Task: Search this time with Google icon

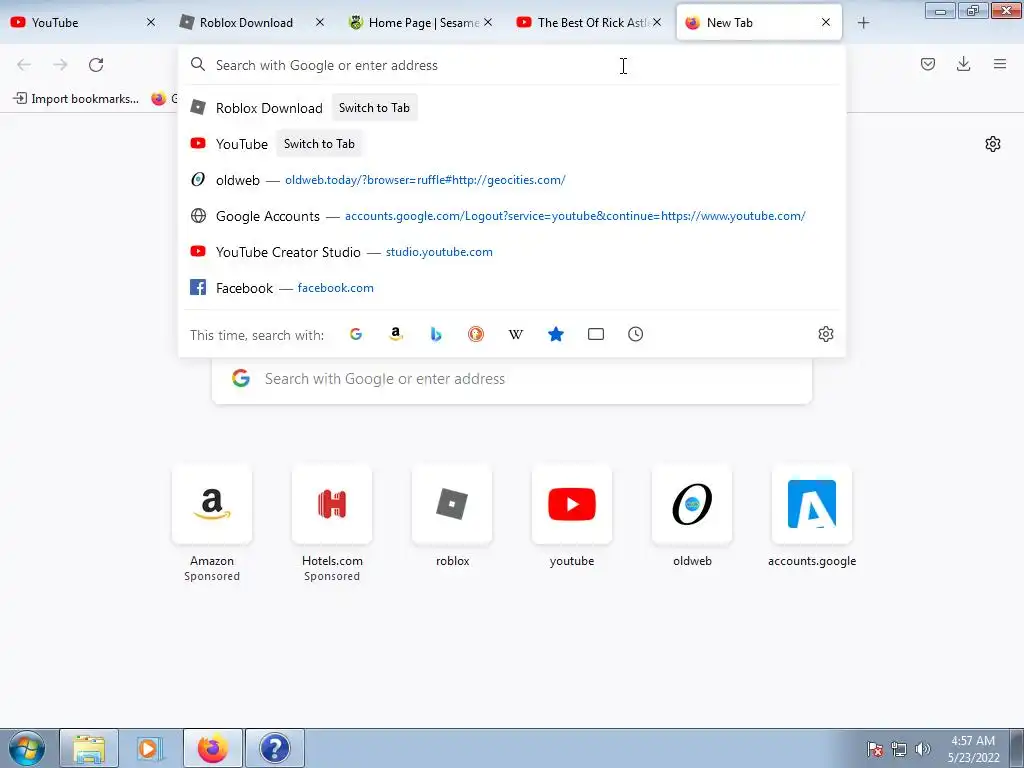Action: point(356,334)
